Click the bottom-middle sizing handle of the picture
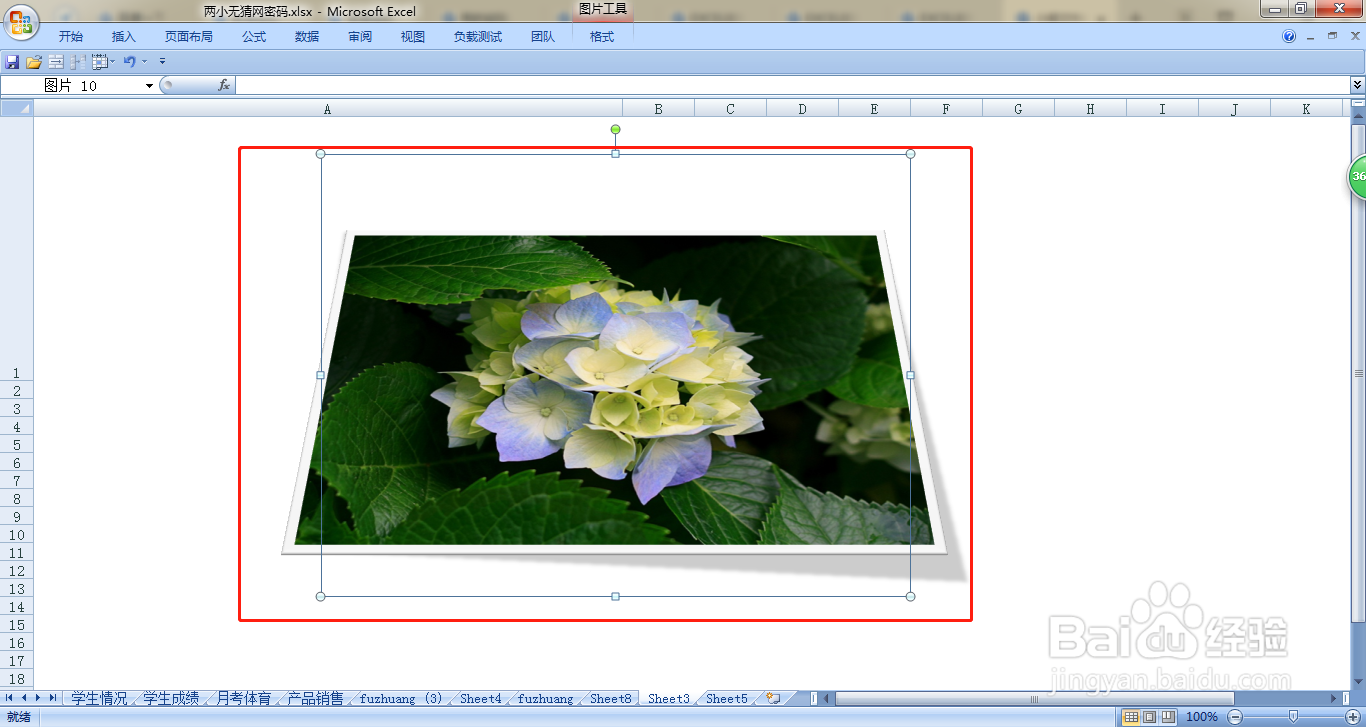 [x=615, y=597]
